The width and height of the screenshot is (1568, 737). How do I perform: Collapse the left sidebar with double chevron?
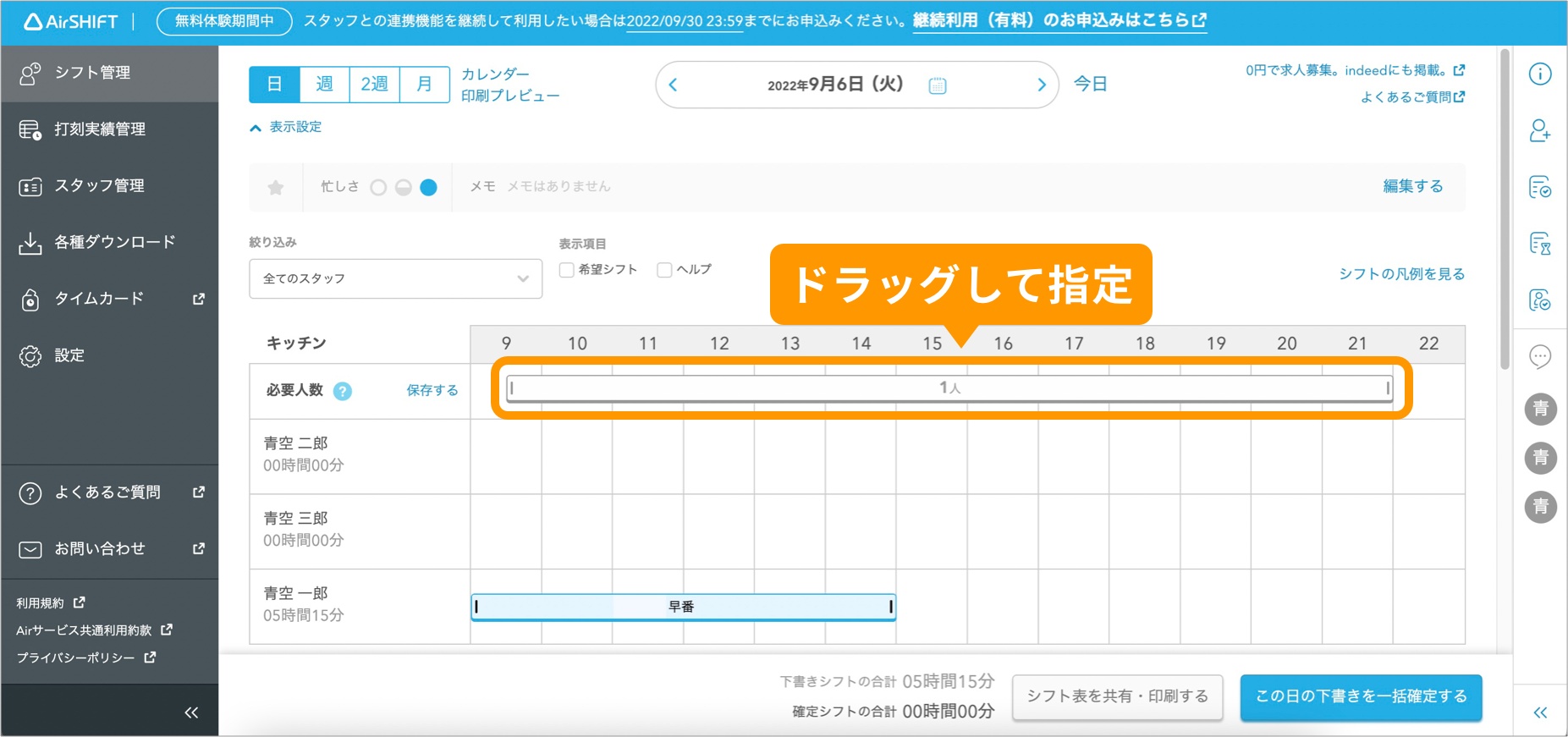(x=191, y=712)
